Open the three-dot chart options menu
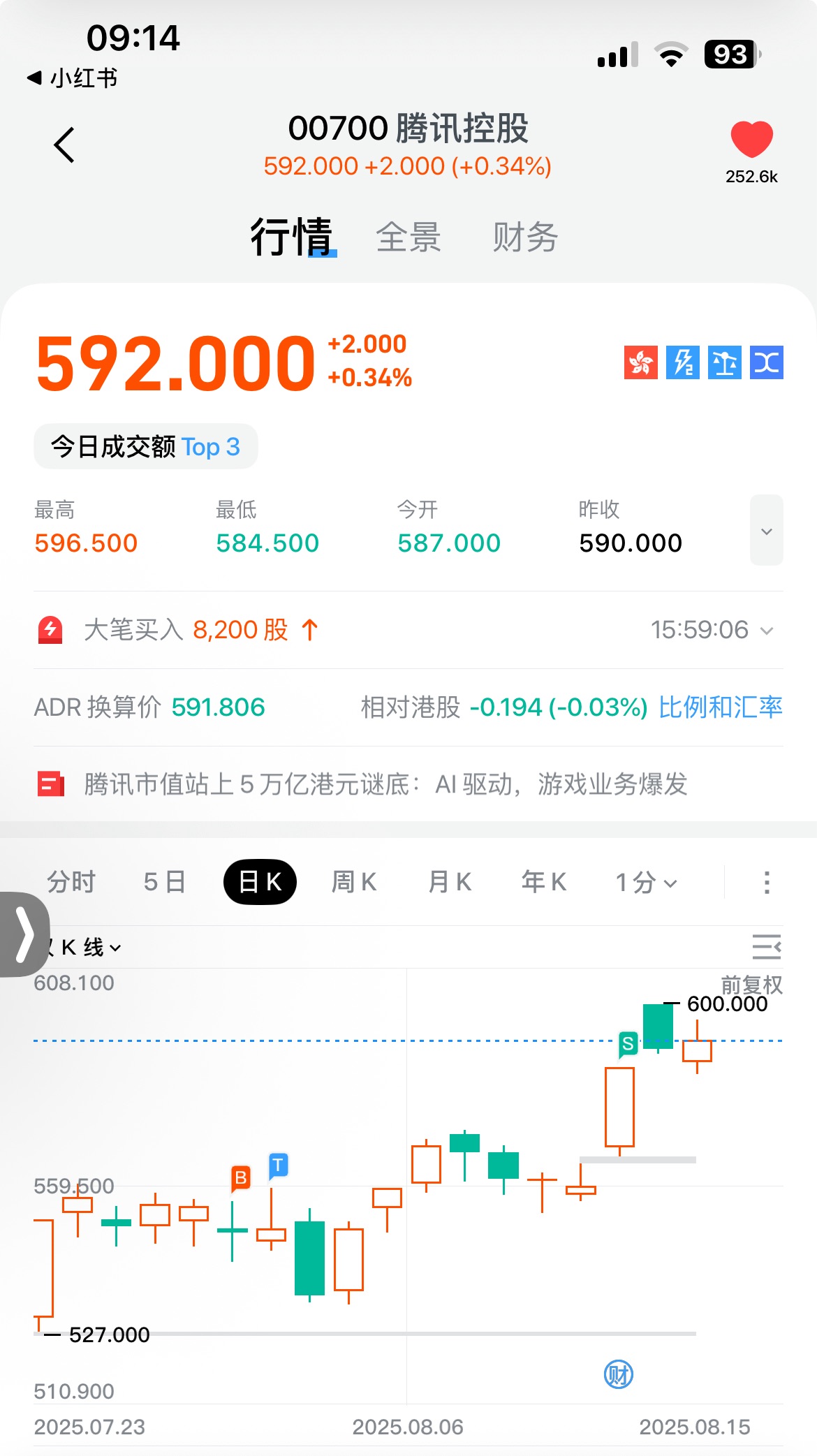The width and height of the screenshot is (817, 1456). 767,882
